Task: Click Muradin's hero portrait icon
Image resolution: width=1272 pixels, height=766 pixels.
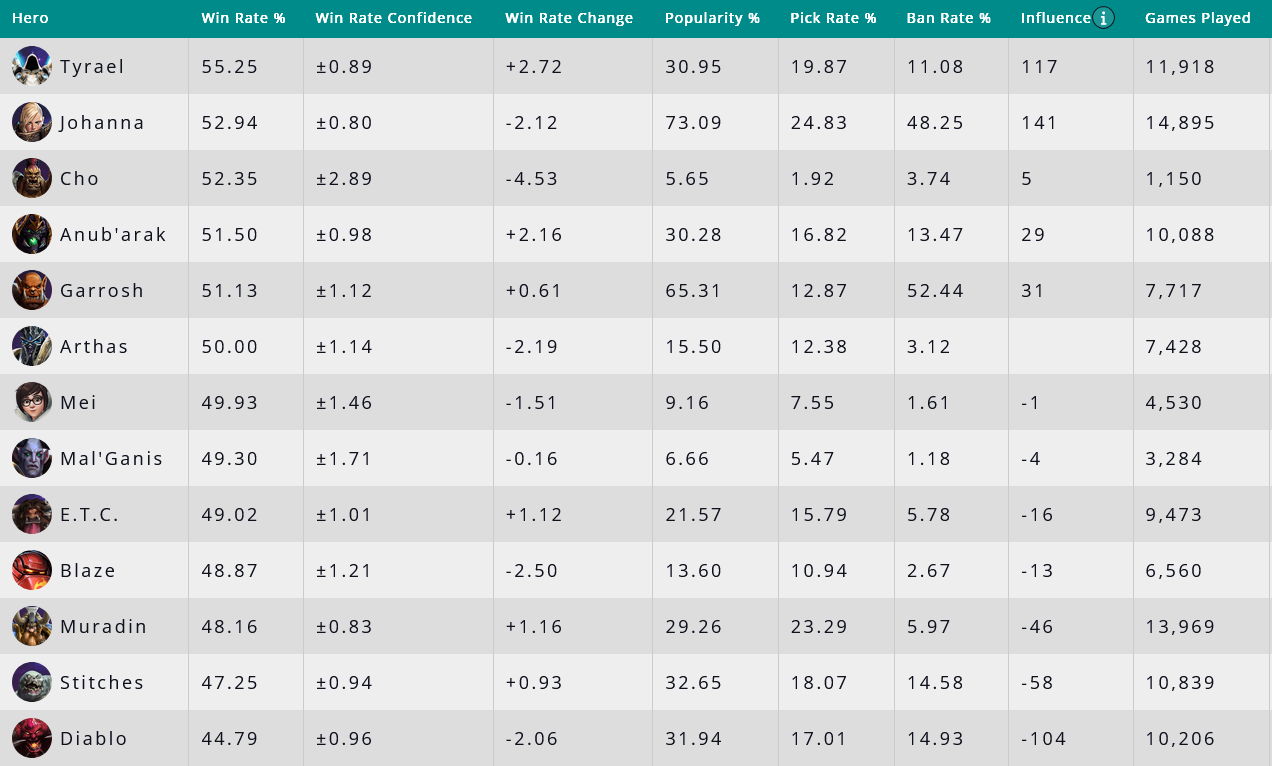Action: pos(32,626)
